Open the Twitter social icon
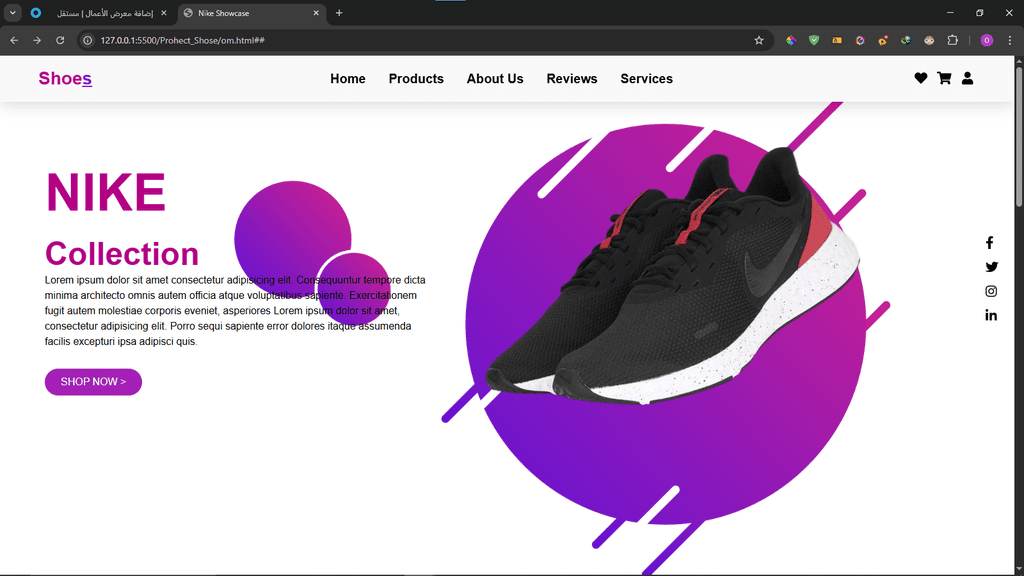 tap(991, 267)
